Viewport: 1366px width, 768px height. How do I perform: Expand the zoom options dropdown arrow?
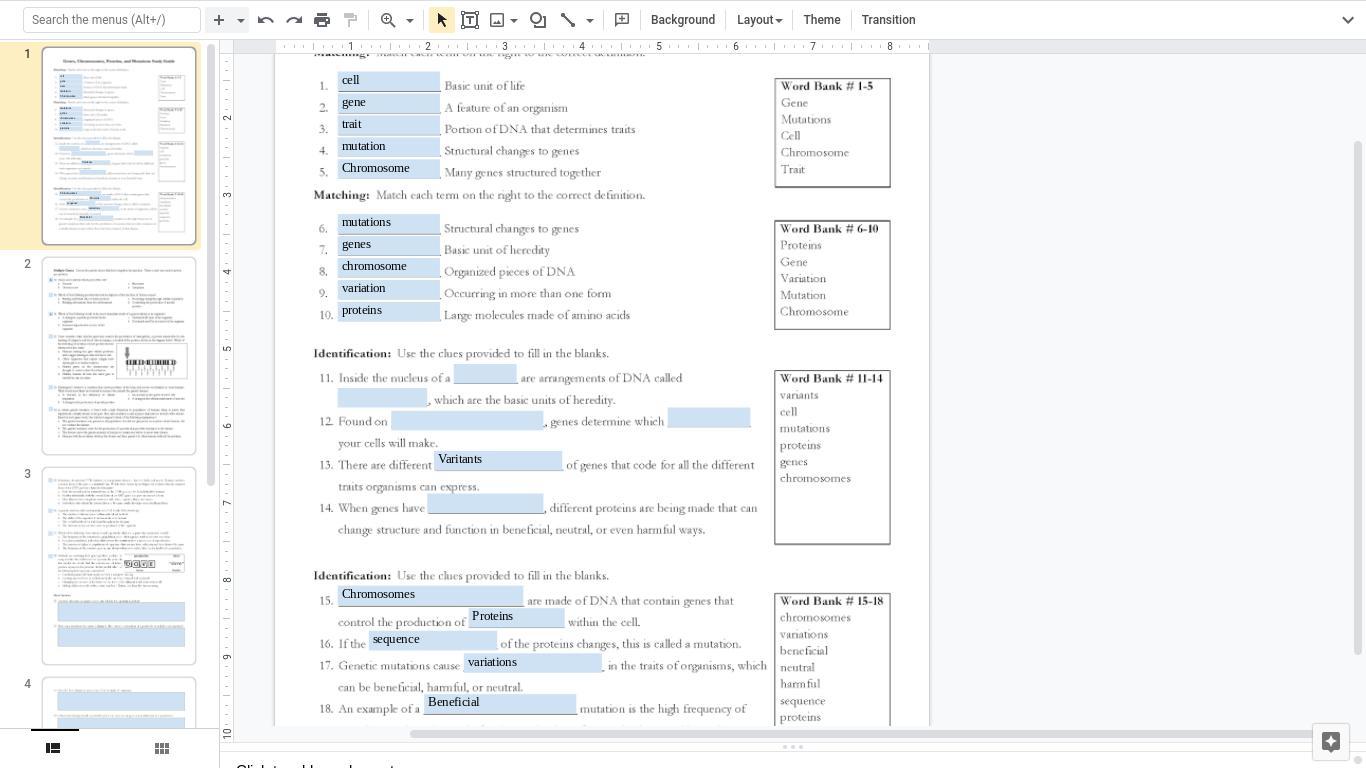coord(409,20)
